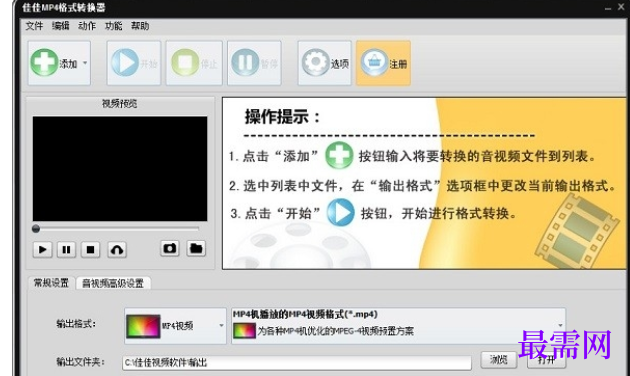Click the 注册 (Register) basket button

pos(383,63)
